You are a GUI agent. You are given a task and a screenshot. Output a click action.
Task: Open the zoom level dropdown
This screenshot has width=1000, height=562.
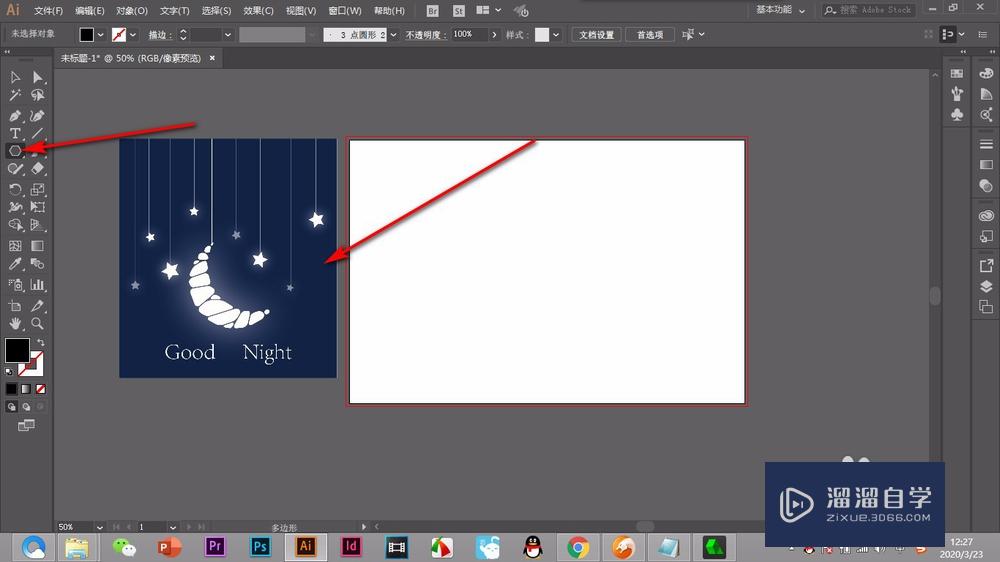tap(99, 528)
